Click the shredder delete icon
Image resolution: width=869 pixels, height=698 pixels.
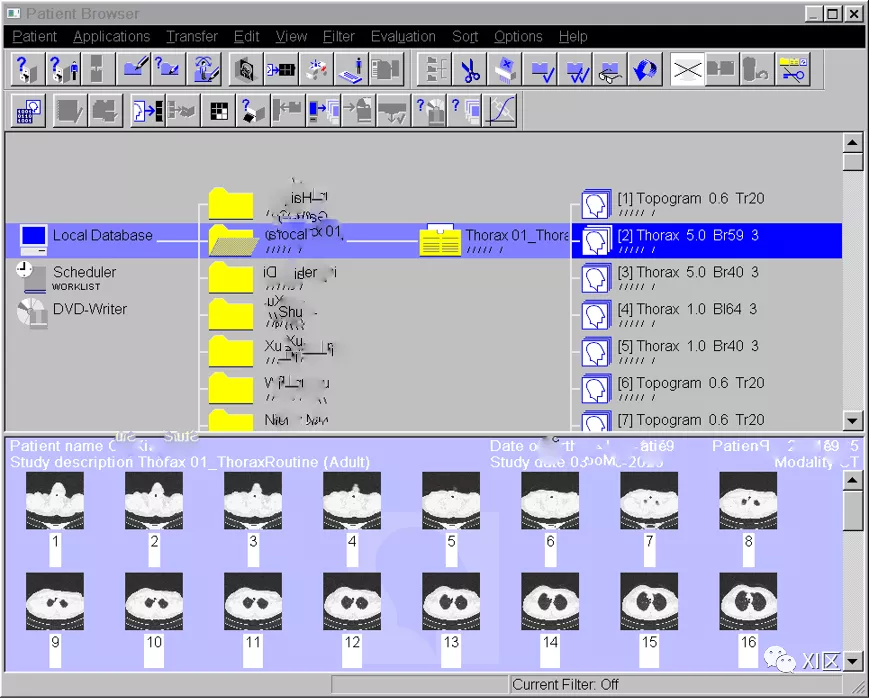504,69
